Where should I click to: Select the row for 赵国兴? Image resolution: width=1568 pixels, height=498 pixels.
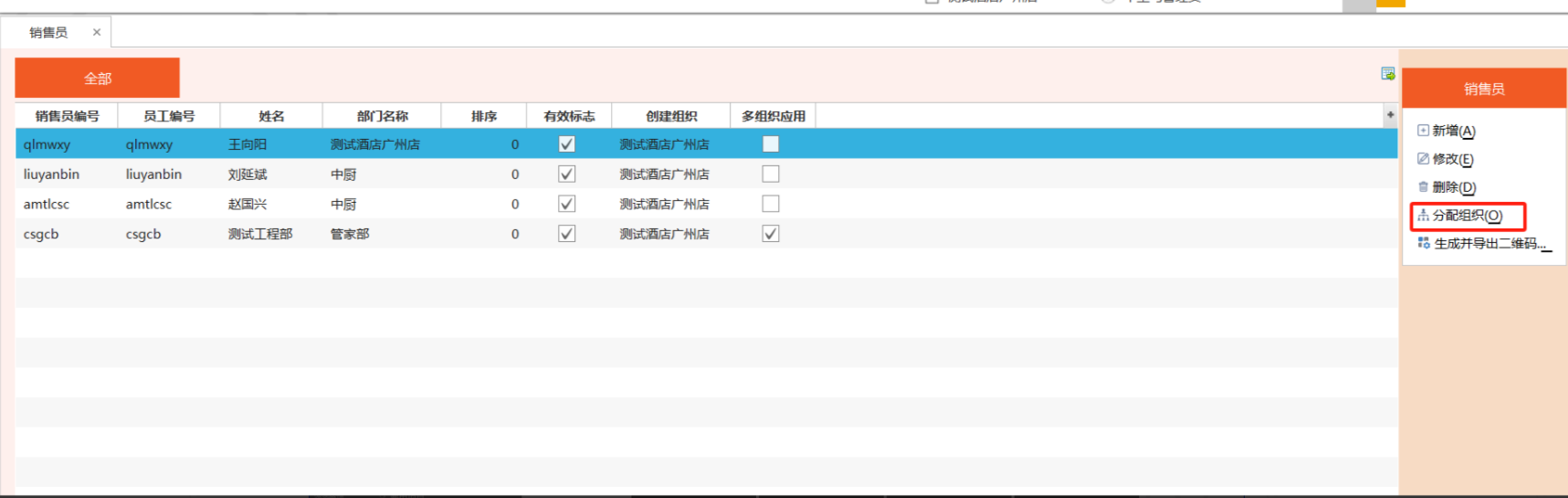pos(247,205)
